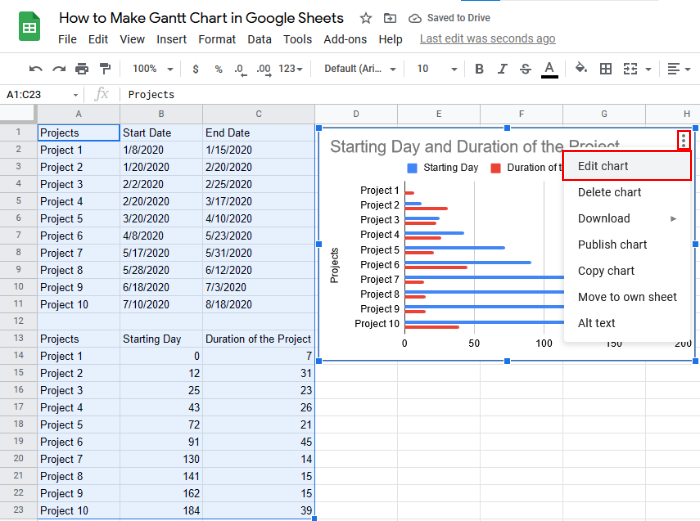Open the Google Sheets home icon
The width and height of the screenshot is (700, 521).
[x=29, y=27]
